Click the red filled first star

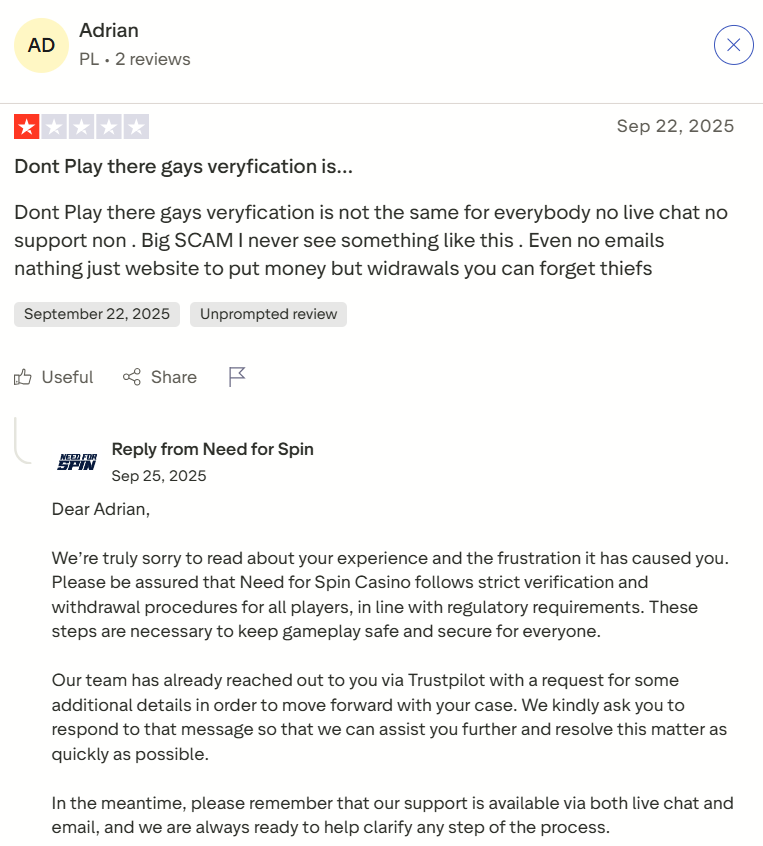26,127
